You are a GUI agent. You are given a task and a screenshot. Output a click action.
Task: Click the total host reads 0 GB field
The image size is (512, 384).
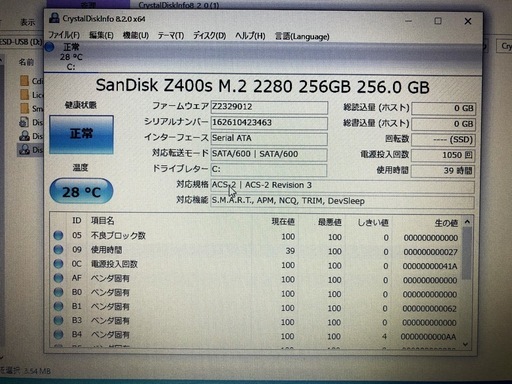pos(444,108)
